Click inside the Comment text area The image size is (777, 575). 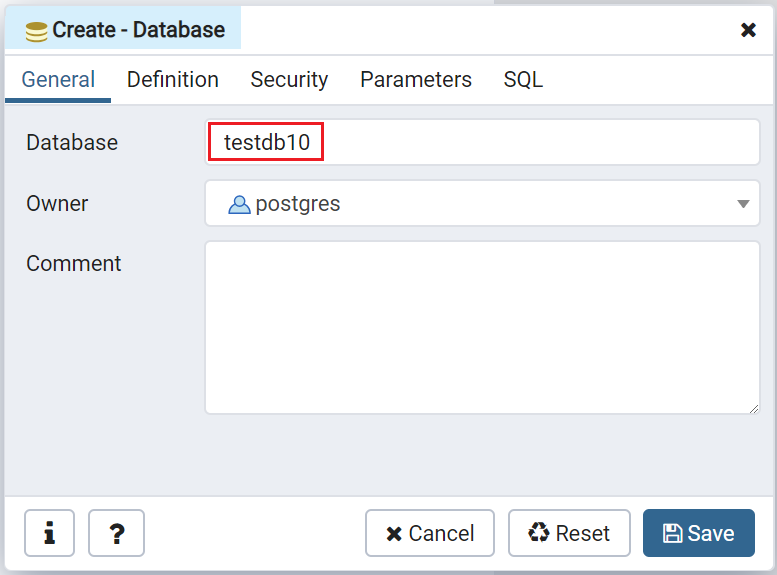click(x=482, y=327)
